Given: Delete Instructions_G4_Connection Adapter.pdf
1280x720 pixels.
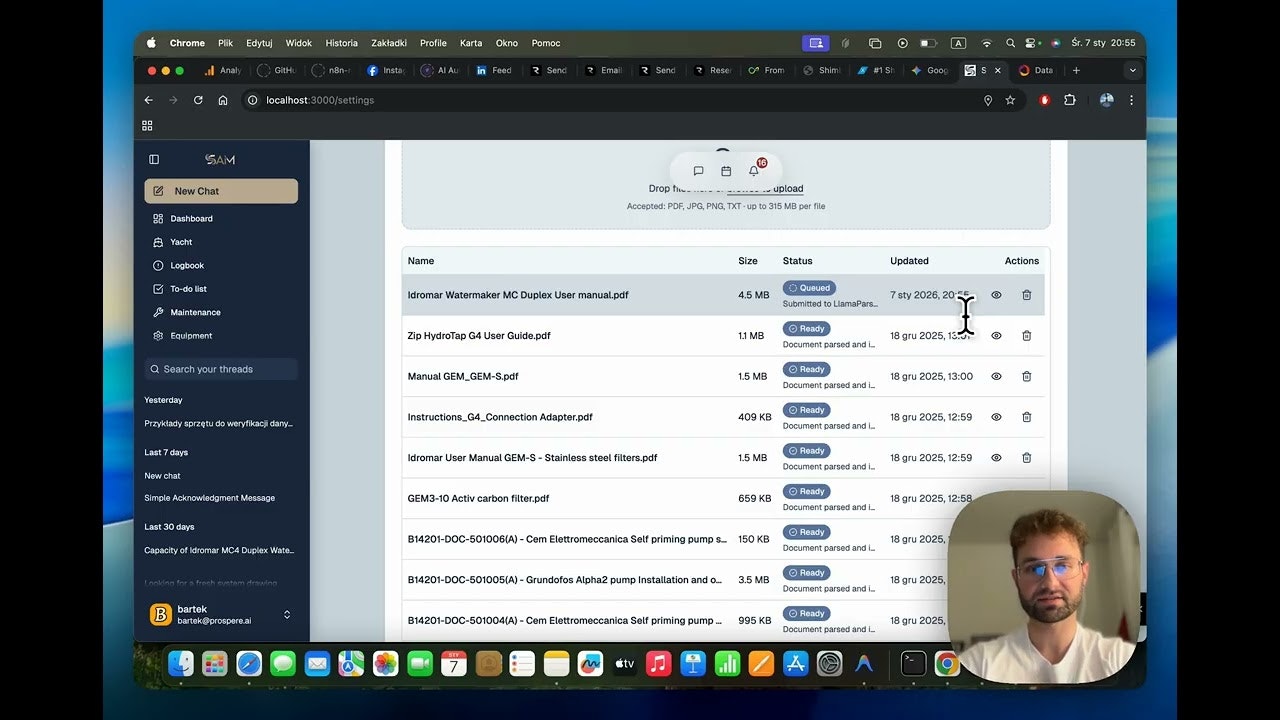Looking at the screenshot, I should coord(1026,417).
